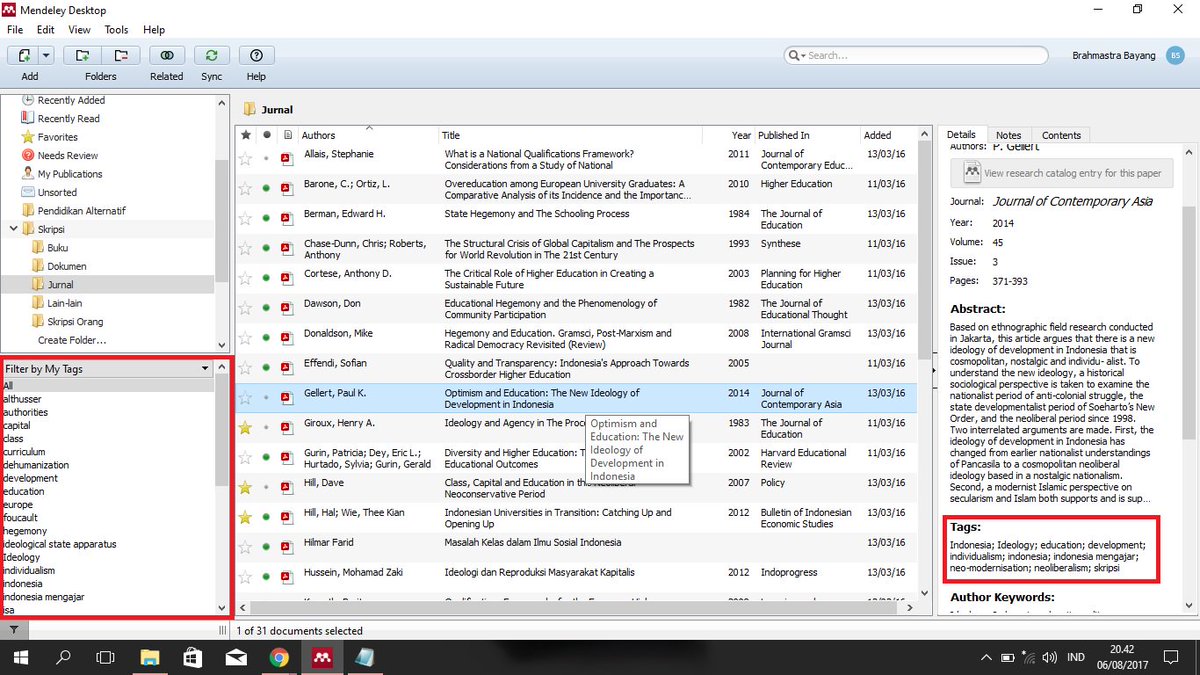Viewport: 1200px width, 675px height.
Task: Open PDF icon for Chase-Dunn, Chris
Action: [286, 248]
